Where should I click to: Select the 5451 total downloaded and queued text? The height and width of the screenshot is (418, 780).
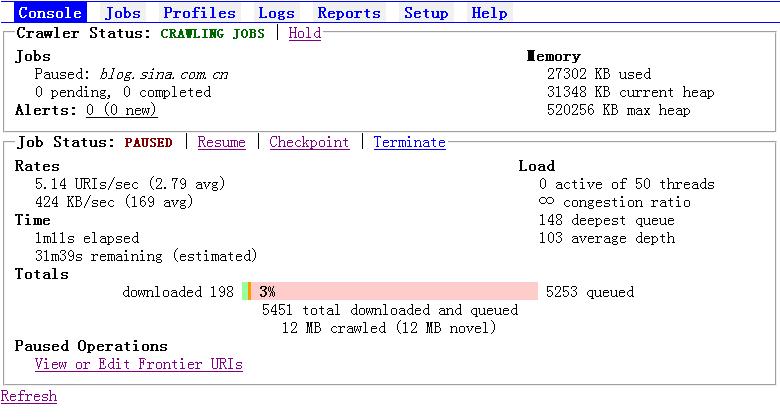(390, 310)
